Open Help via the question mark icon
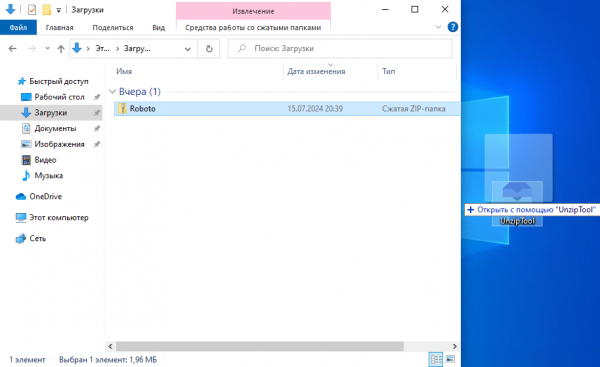600x367 pixels. (453, 27)
